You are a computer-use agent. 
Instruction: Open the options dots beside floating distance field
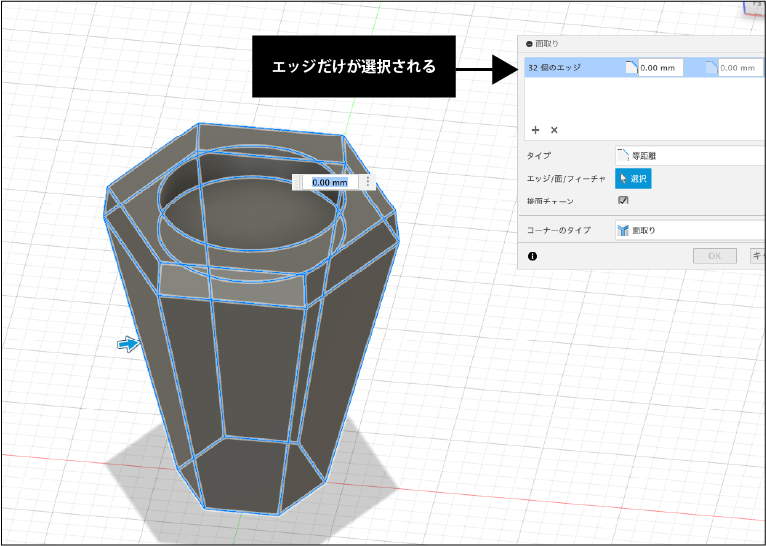(368, 182)
